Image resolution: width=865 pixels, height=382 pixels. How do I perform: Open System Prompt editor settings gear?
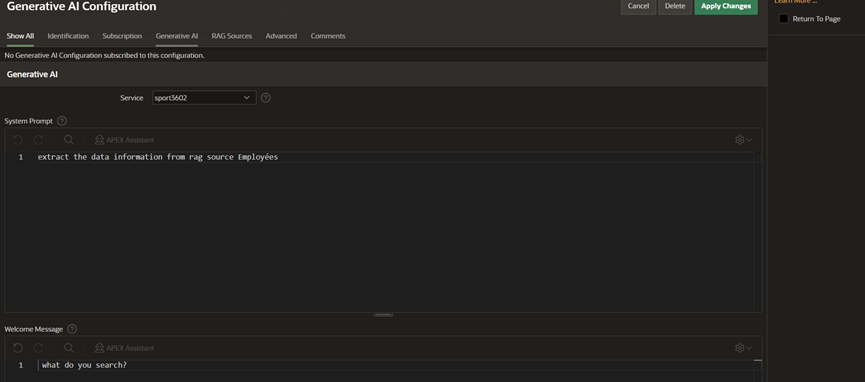click(x=743, y=140)
